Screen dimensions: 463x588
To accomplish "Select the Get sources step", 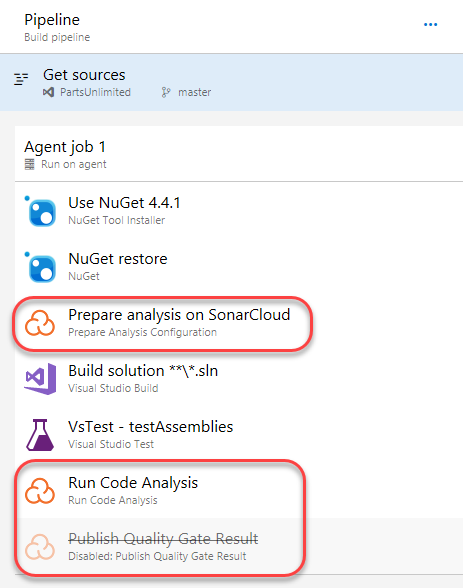I will coord(231,82).
